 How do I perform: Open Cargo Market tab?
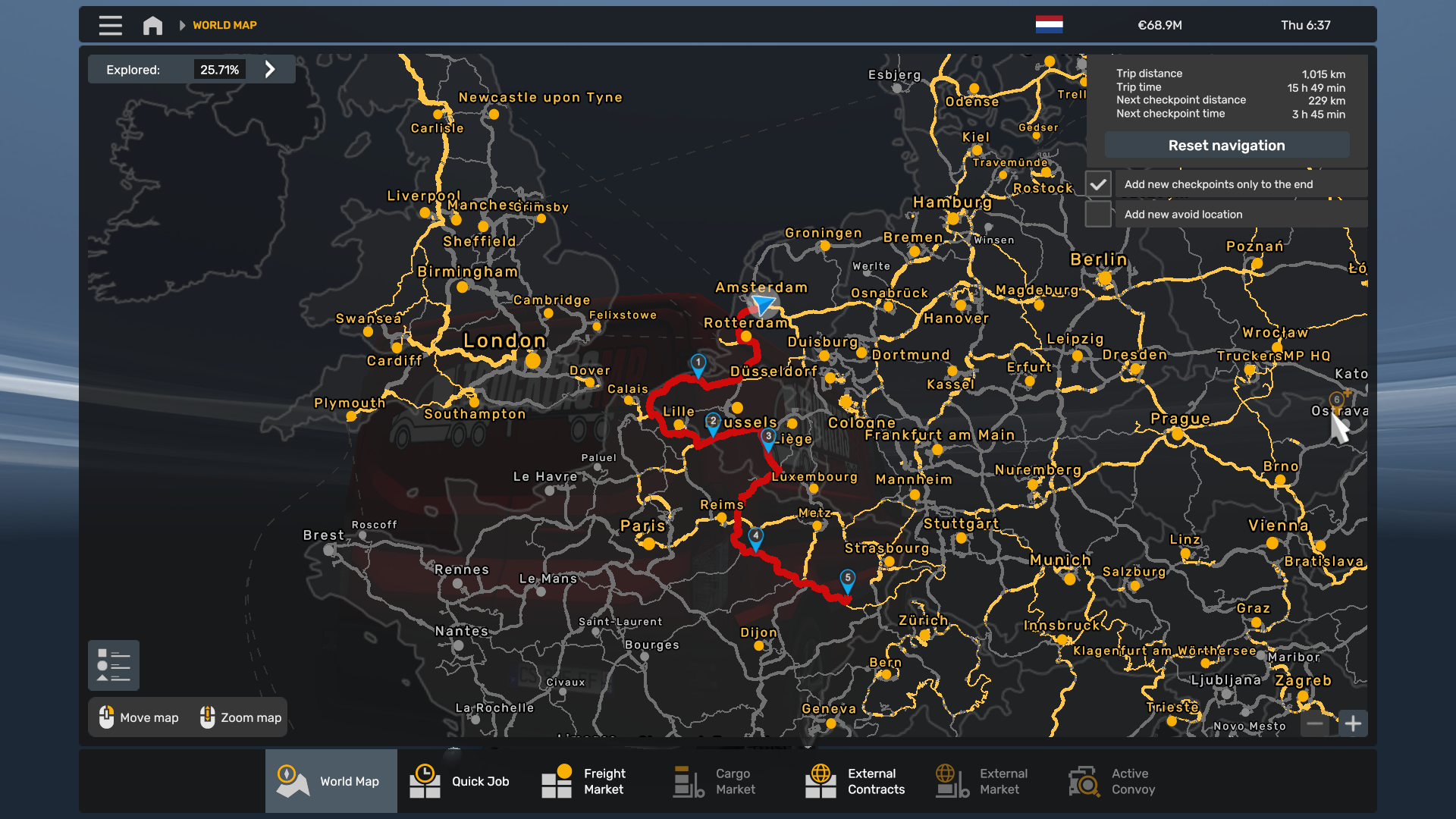726,781
